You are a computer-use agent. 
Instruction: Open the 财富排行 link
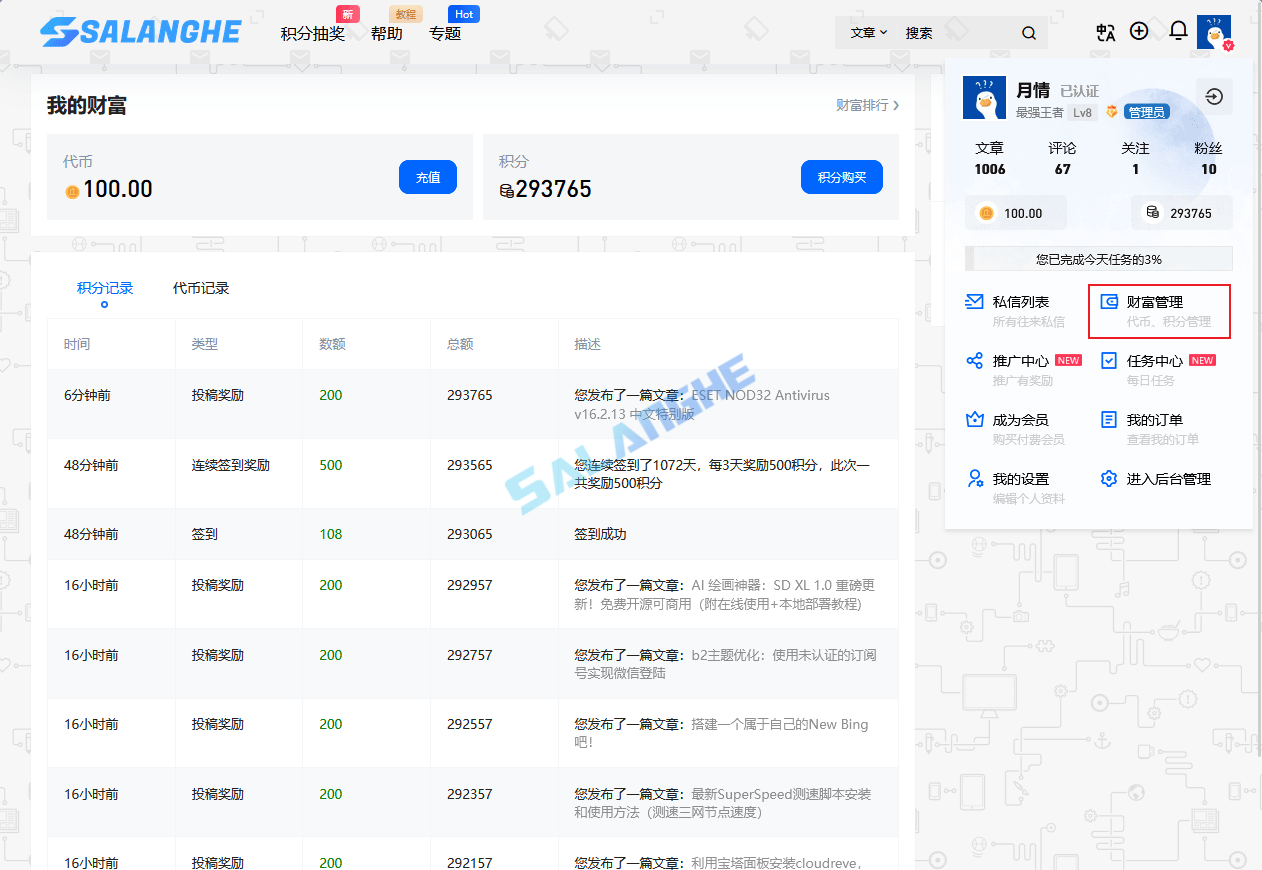tap(863, 104)
